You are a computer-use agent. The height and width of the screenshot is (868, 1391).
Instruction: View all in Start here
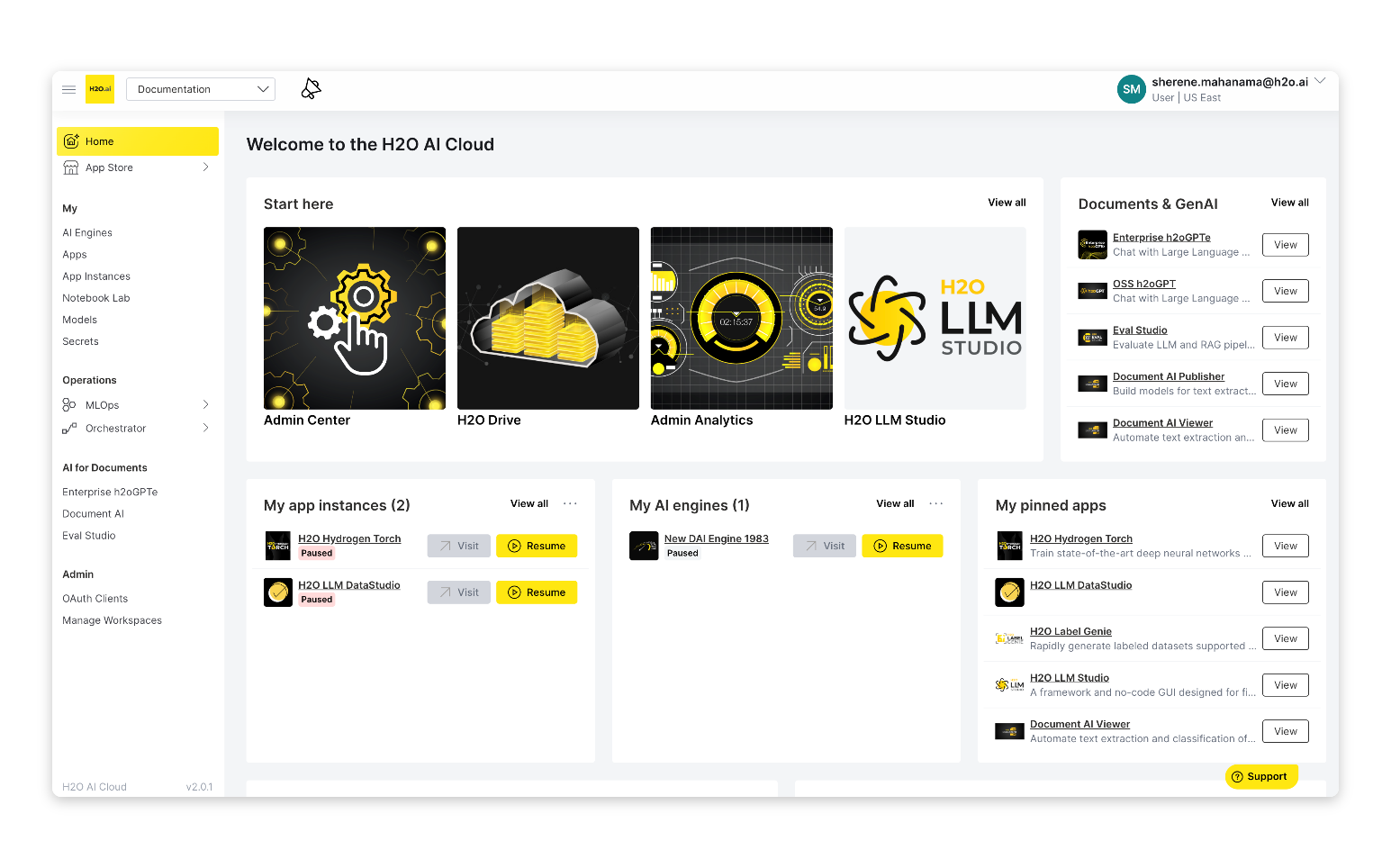[1007, 203]
